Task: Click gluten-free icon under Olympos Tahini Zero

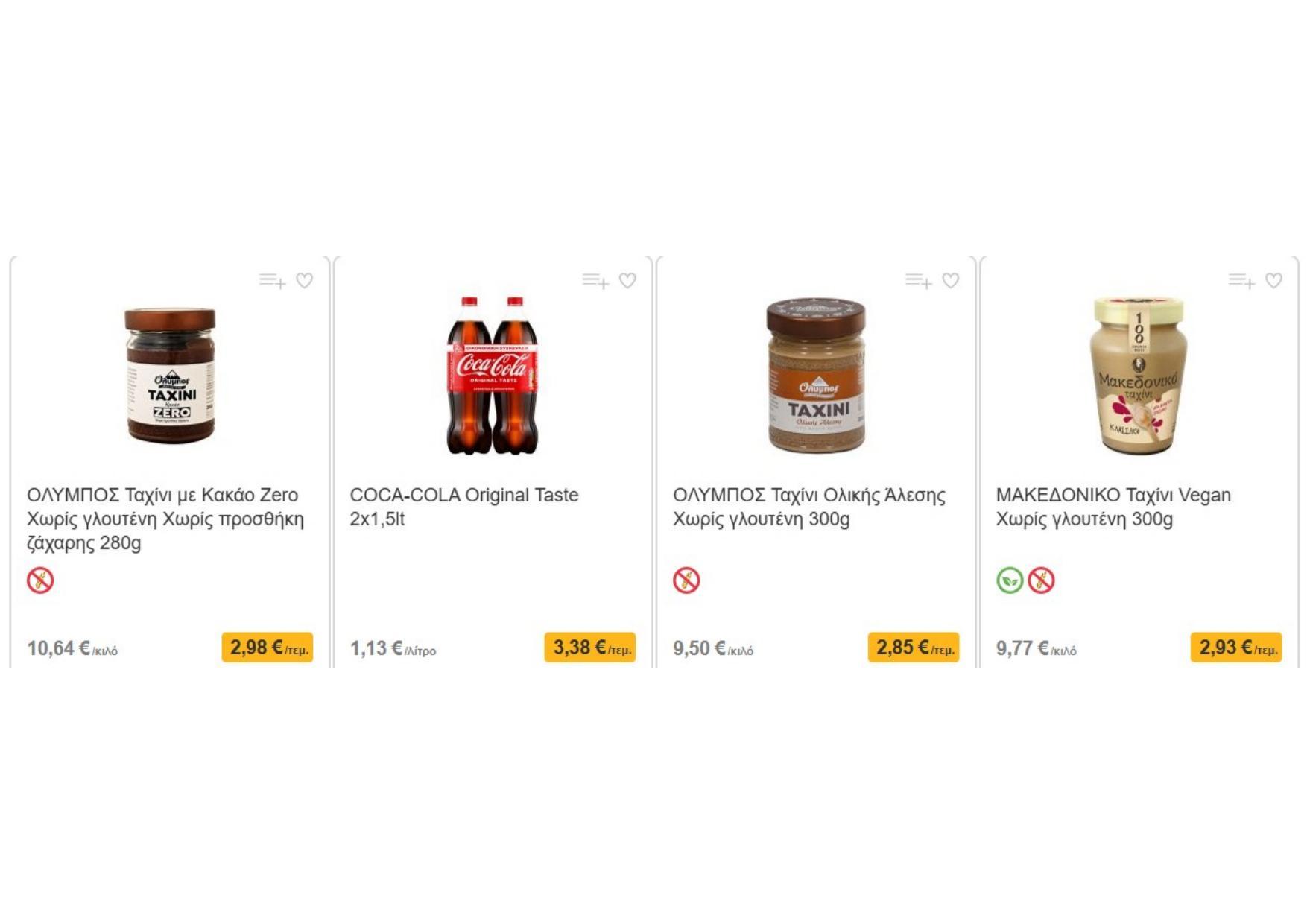Action: 40,580
